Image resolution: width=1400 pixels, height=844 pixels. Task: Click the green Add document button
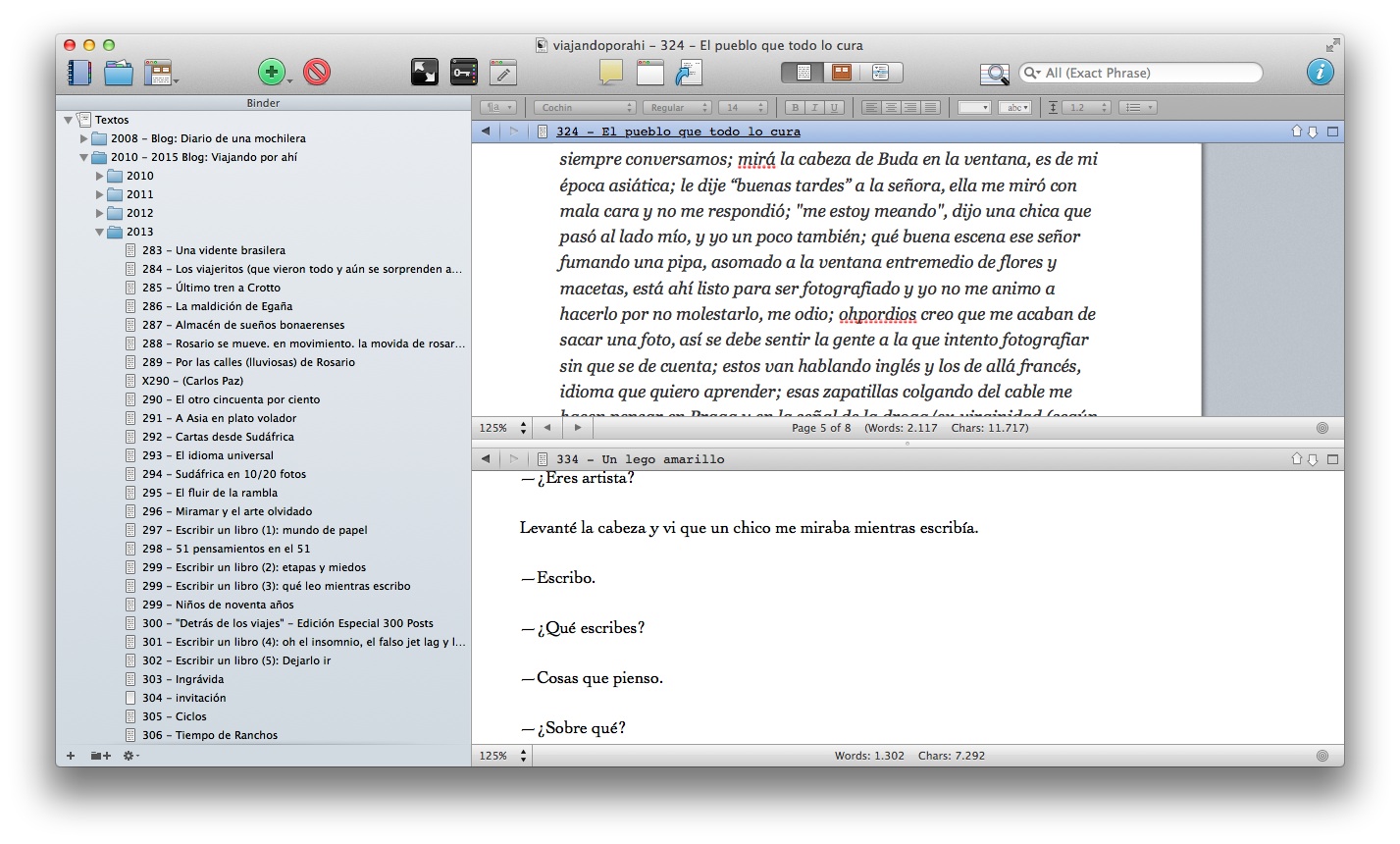pyautogui.click(x=271, y=73)
